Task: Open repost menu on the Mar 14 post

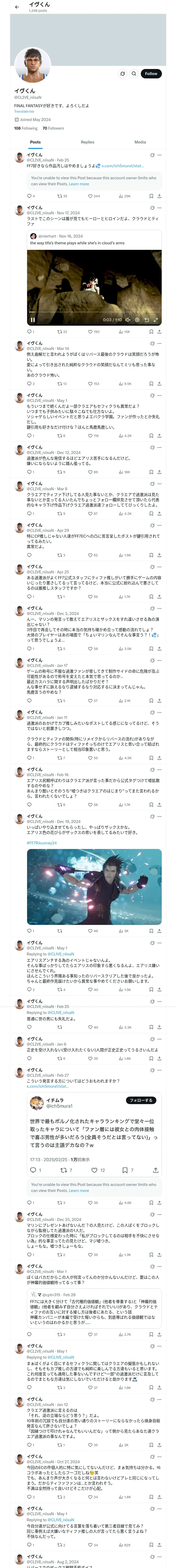Action: 61,383
